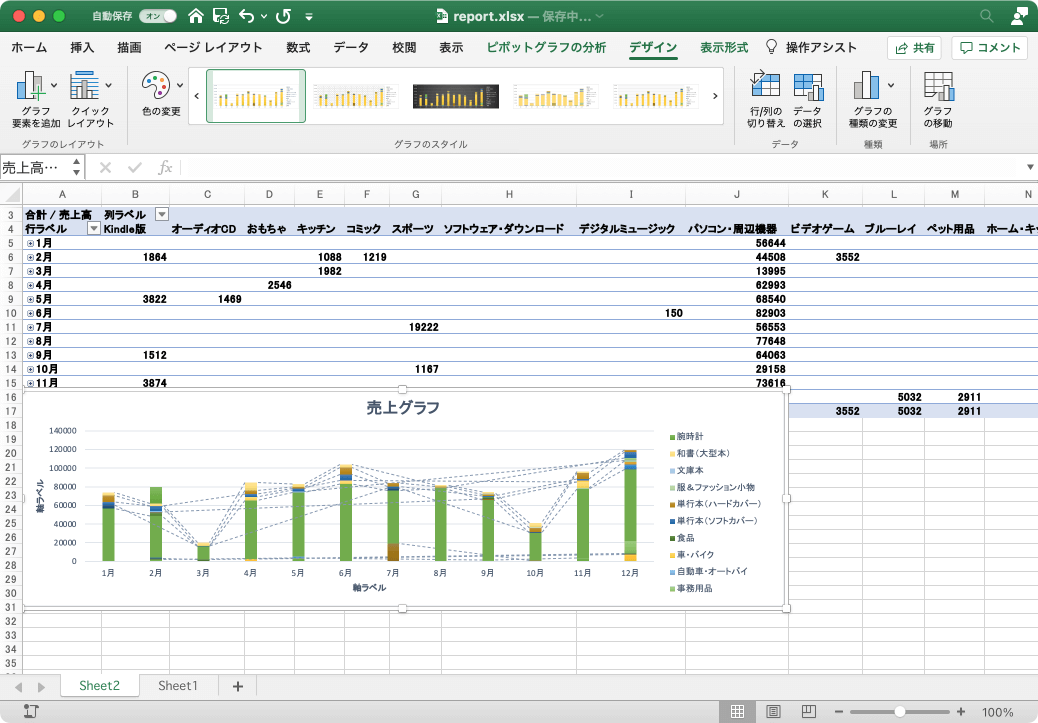The image size is (1038, 723).
Task: Click the 腕時計 legend entry
Action: 686,436
